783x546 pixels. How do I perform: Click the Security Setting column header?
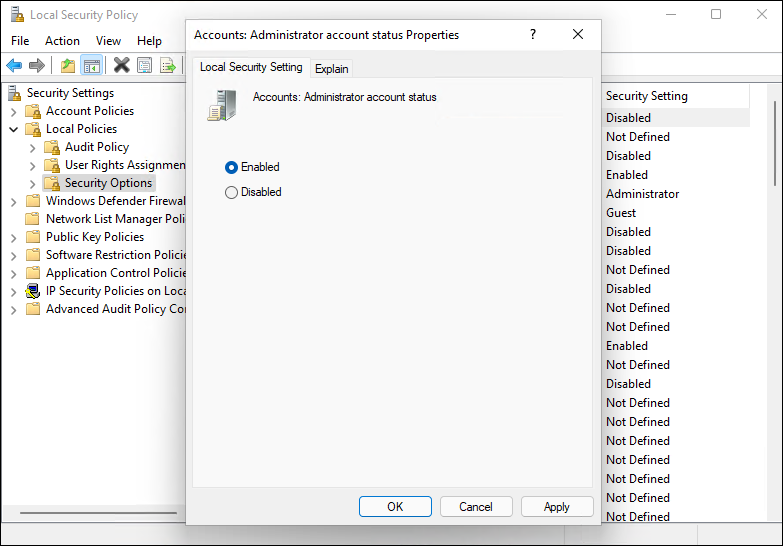[676, 95]
